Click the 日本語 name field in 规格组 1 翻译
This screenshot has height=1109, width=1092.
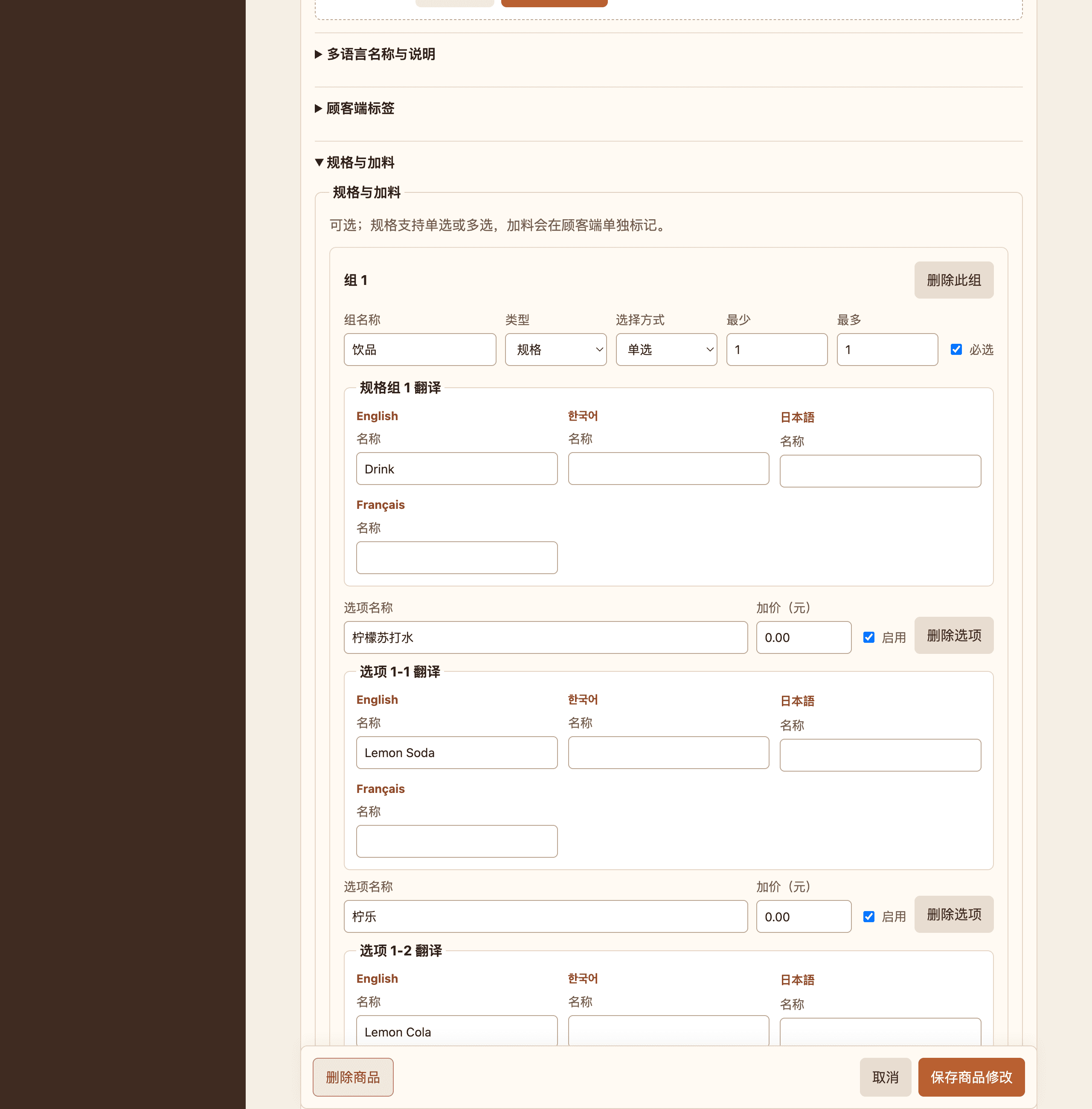tap(880, 471)
